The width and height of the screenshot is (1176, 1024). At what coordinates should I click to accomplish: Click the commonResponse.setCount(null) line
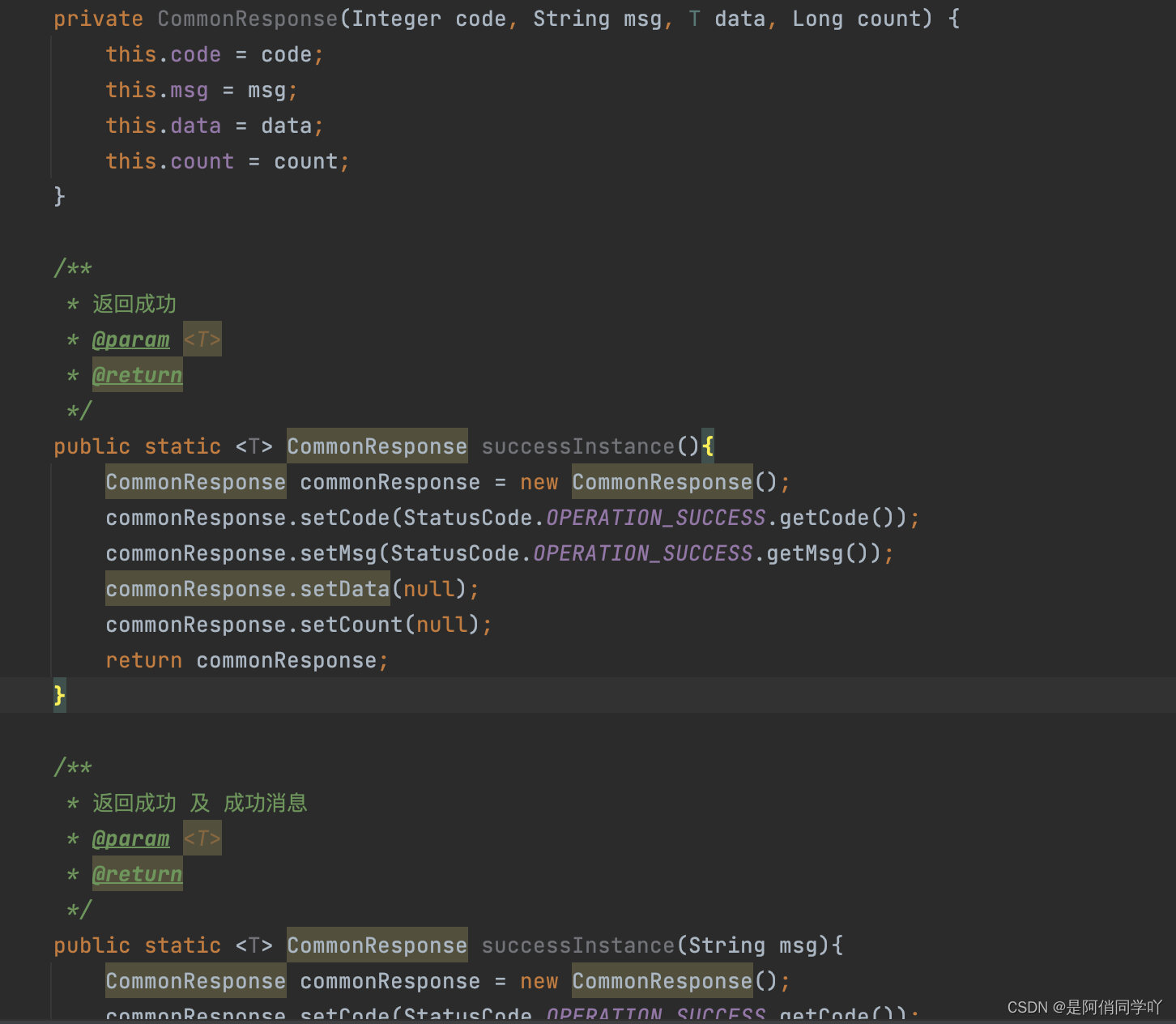[x=299, y=625]
